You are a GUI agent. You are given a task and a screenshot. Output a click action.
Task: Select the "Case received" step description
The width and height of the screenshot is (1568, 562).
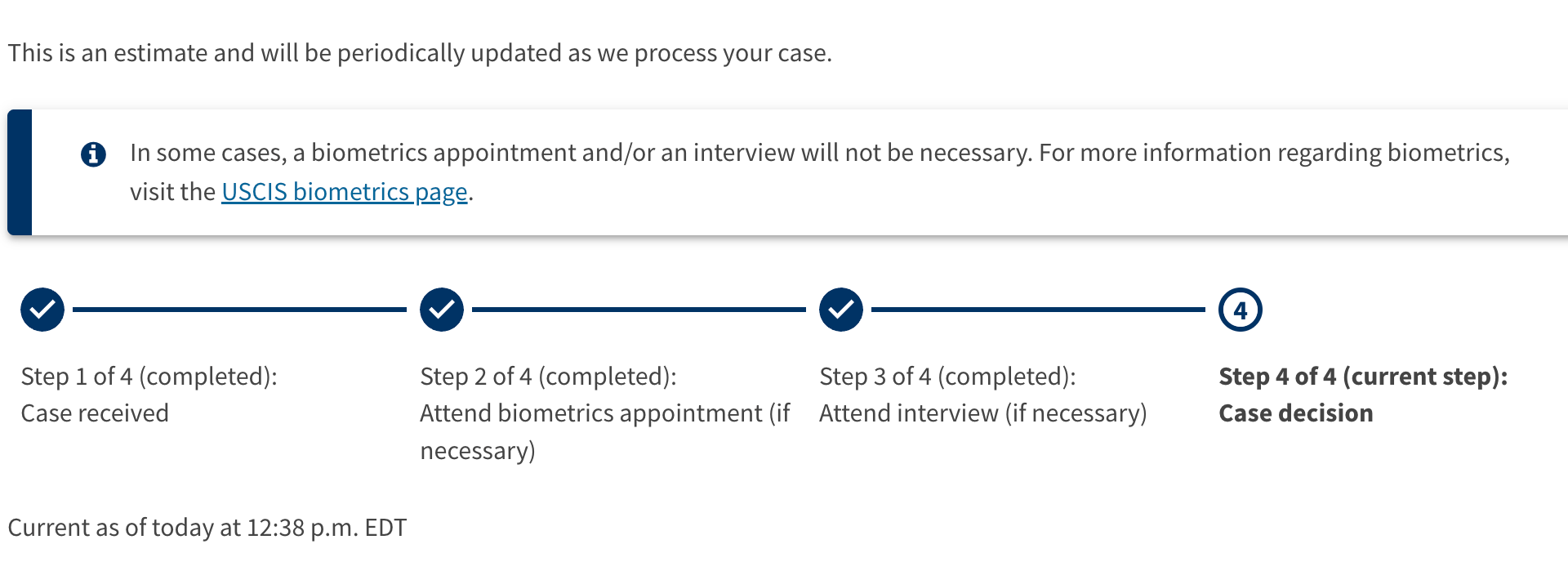(x=95, y=413)
